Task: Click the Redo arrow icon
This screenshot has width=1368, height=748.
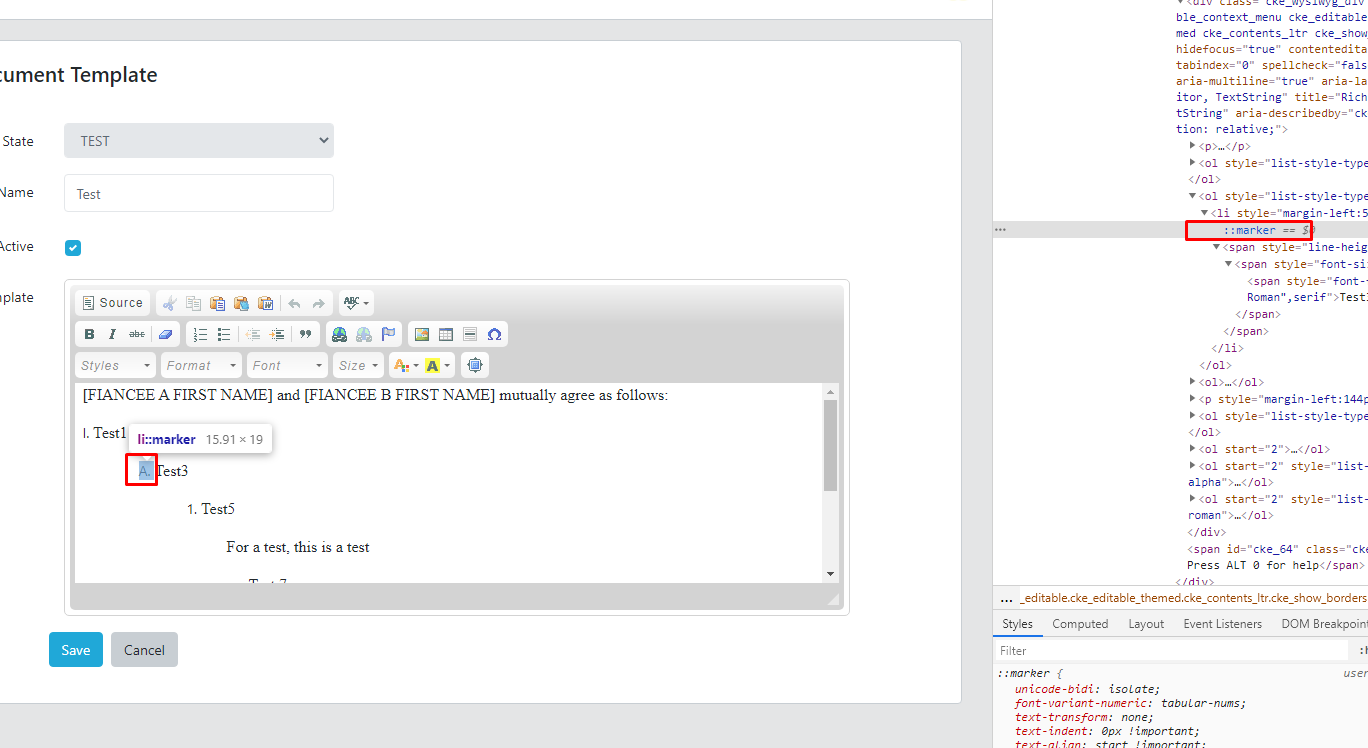Action: click(x=318, y=303)
